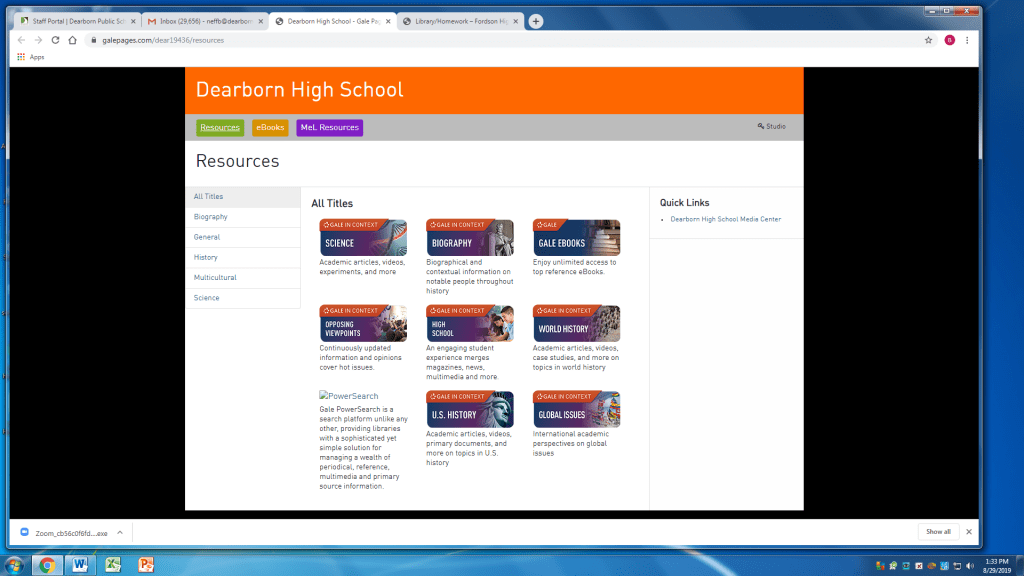1024x576 pixels.
Task: Open the Apps bookmarks shortcut
Action: point(31,57)
